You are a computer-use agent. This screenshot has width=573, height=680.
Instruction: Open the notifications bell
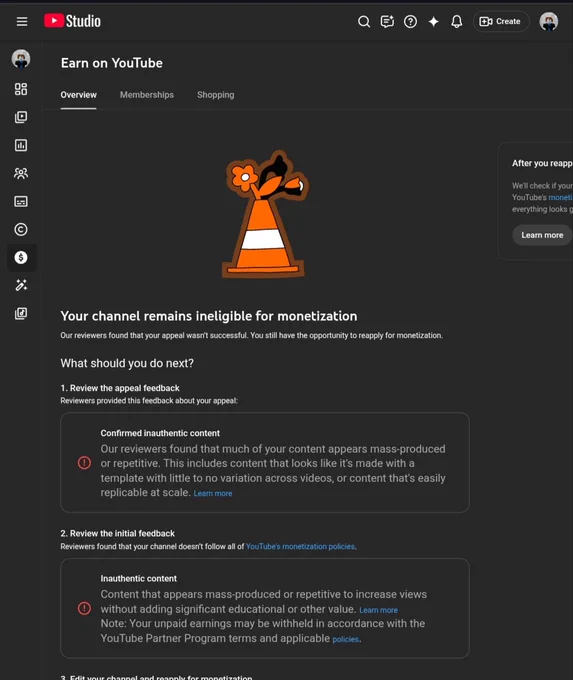[x=457, y=21]
